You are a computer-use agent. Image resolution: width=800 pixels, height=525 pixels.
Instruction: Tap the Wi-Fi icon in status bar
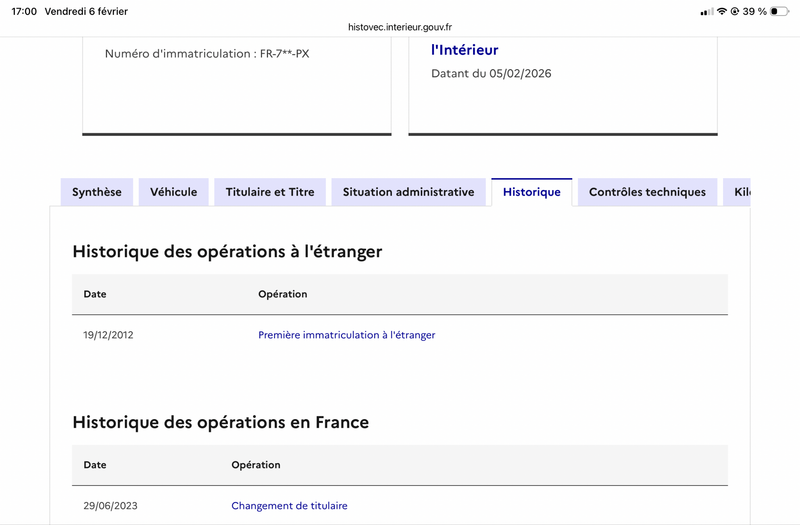click(x=722, y=11)
